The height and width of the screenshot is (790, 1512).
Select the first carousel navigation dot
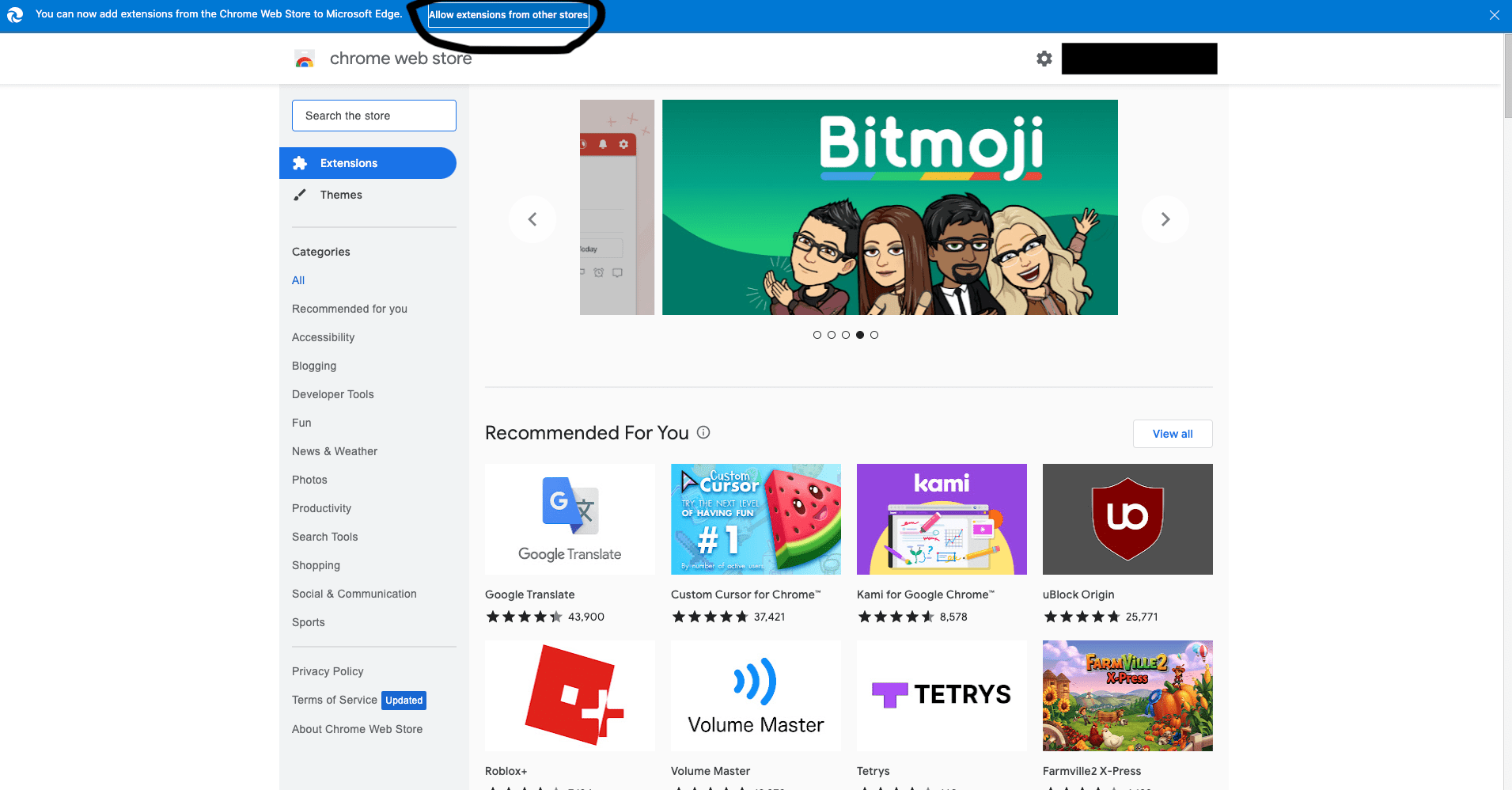point(817,335)
